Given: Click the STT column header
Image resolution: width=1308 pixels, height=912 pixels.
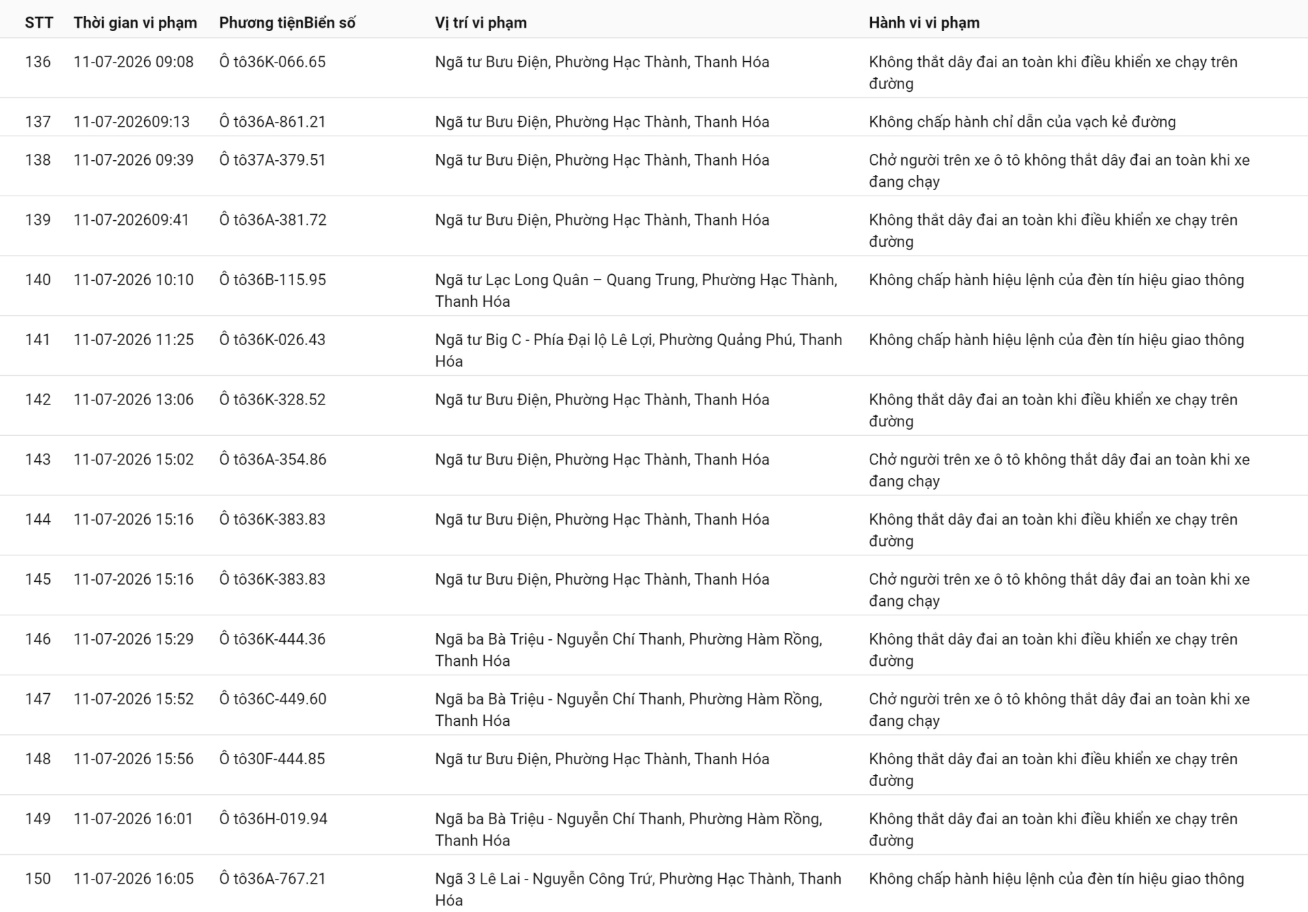Looking at the screenshot, I should point(39,22).
